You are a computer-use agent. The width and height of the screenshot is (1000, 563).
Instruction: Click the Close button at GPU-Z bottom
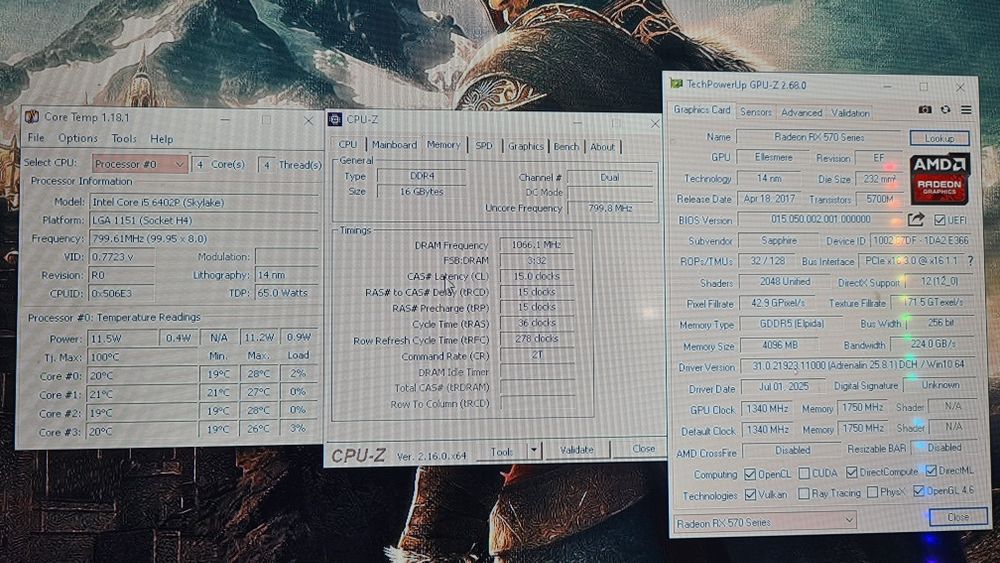point(958,517)
